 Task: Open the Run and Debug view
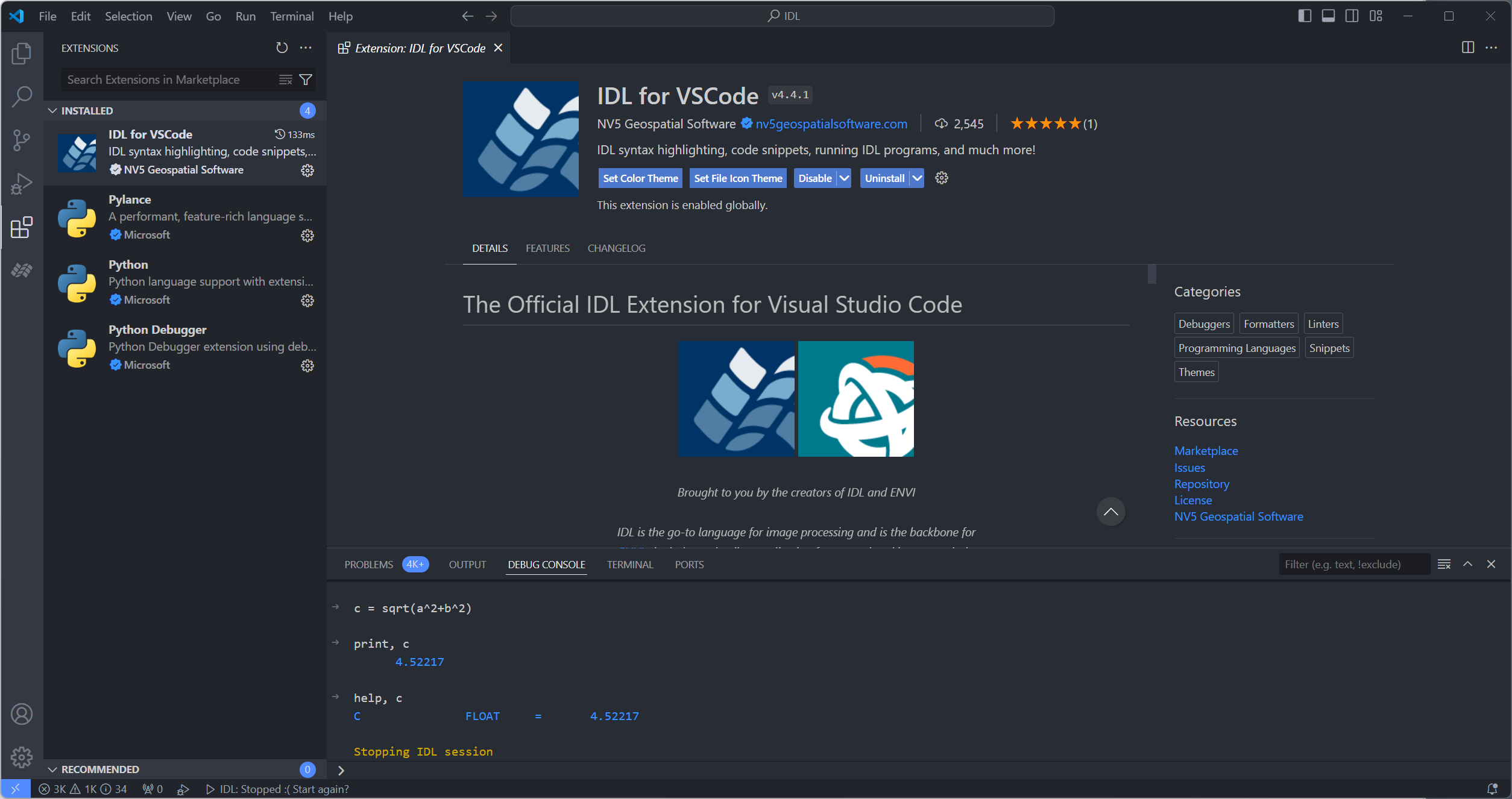(22, 184)
